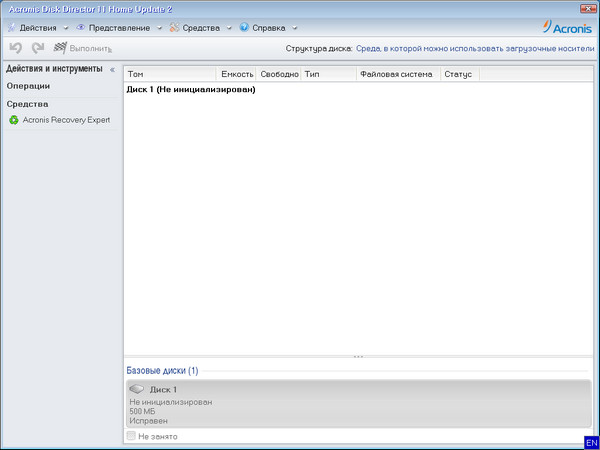Screen dimensions: 600x450
Task: Sort by the Том column header
Action: pos(170,74)
